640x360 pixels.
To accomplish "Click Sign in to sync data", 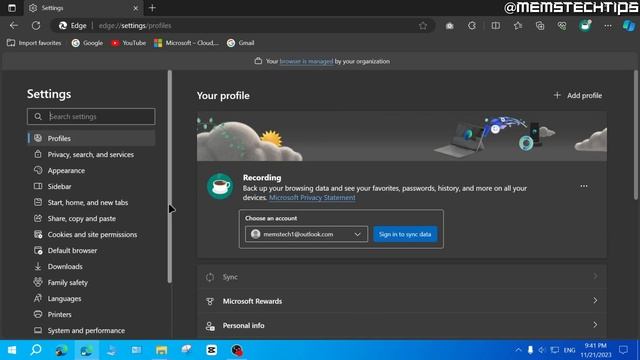I will (x=405, y=234).
